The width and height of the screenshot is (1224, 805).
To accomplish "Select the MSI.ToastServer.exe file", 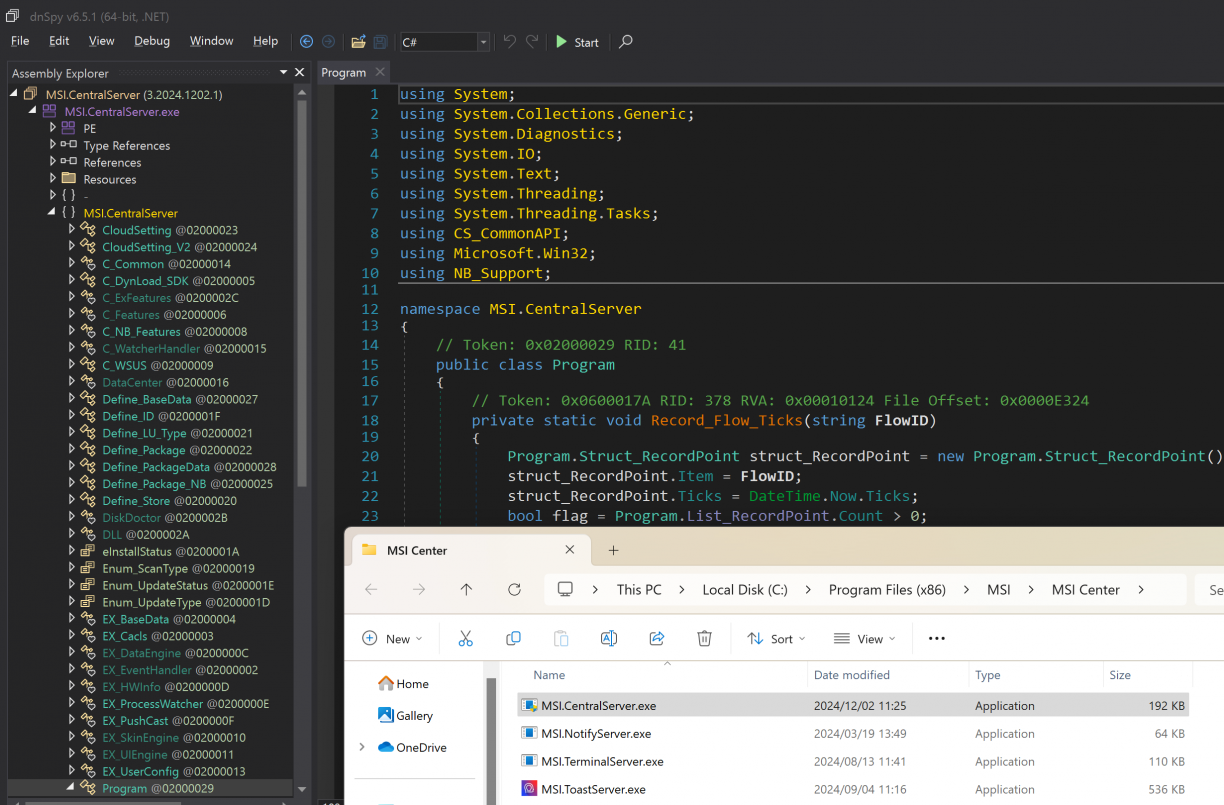I will 593,789.
